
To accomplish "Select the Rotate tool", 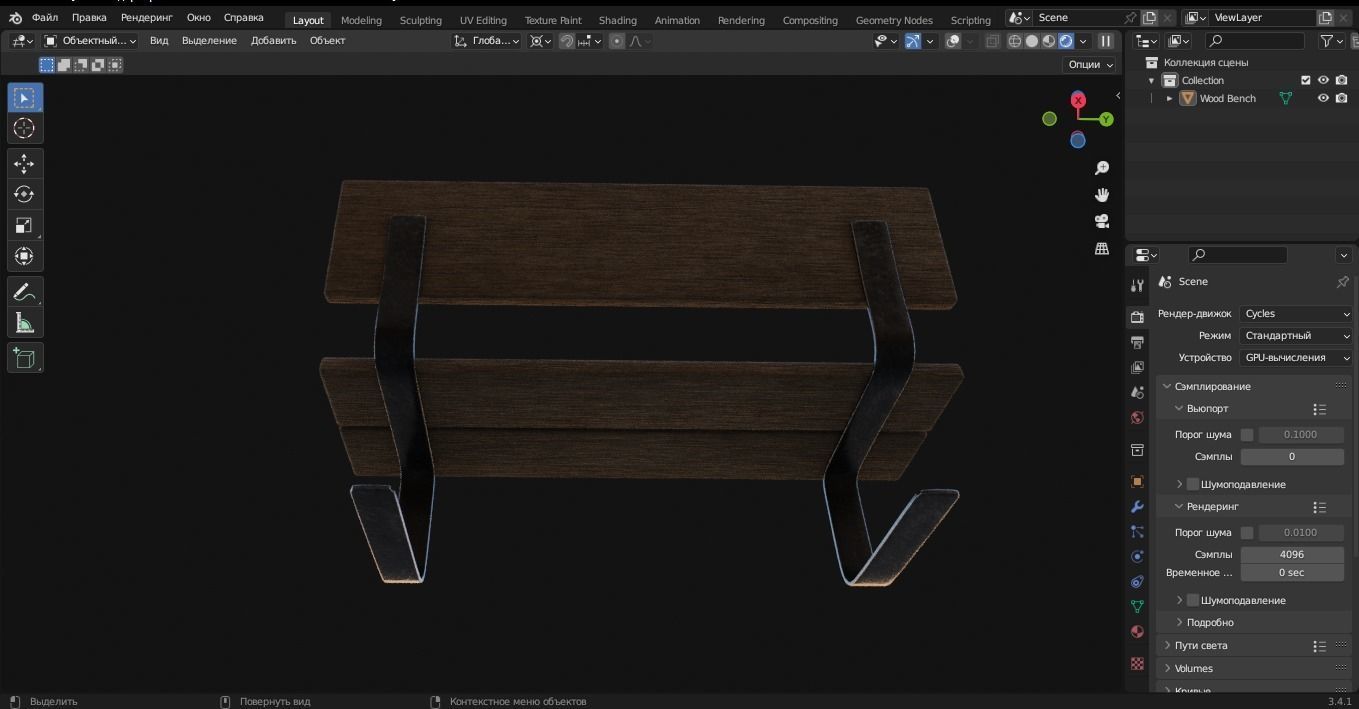I will pos(25,194).
